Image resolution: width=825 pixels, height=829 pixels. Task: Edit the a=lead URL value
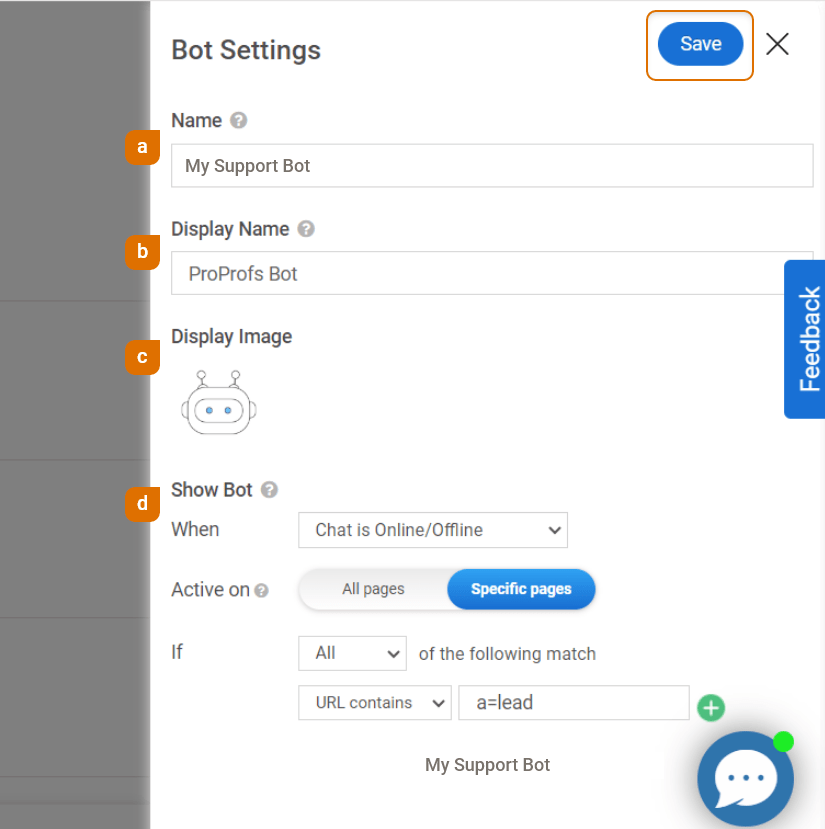click(573, 702)
